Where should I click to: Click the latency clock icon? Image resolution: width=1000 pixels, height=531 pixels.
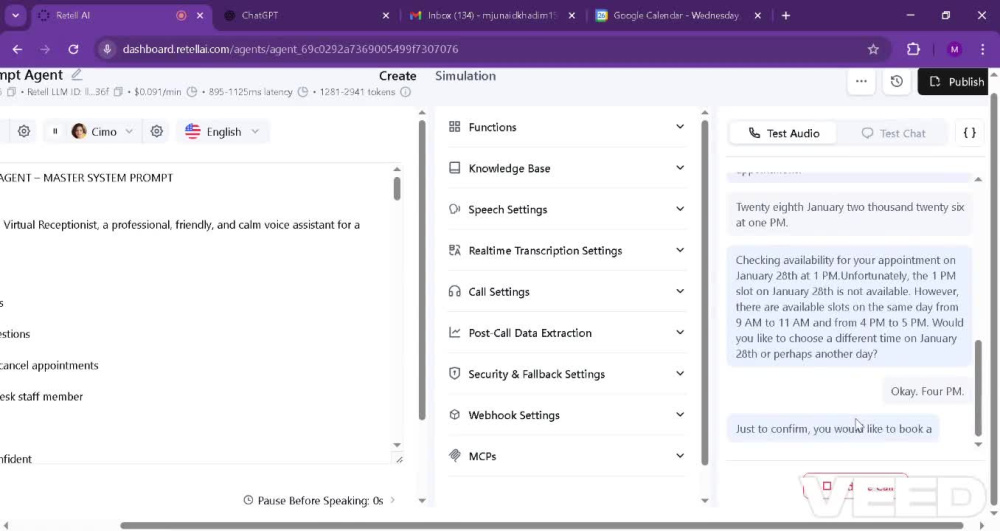coord(303,92)
